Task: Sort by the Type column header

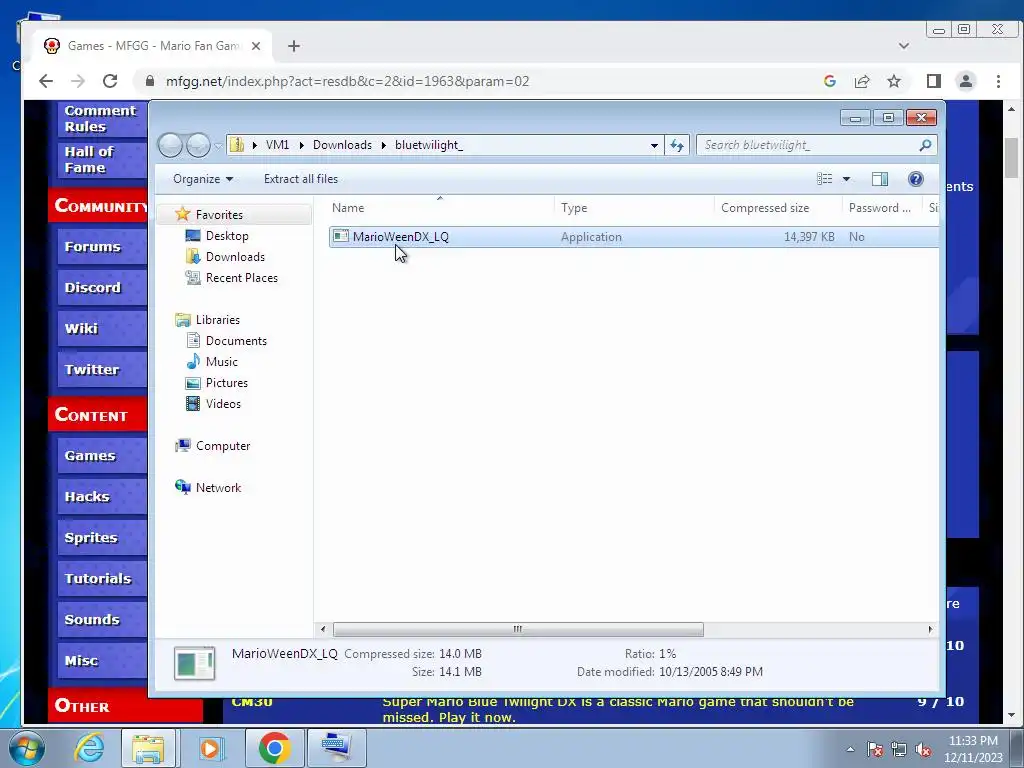Action: tap(634, 208)
